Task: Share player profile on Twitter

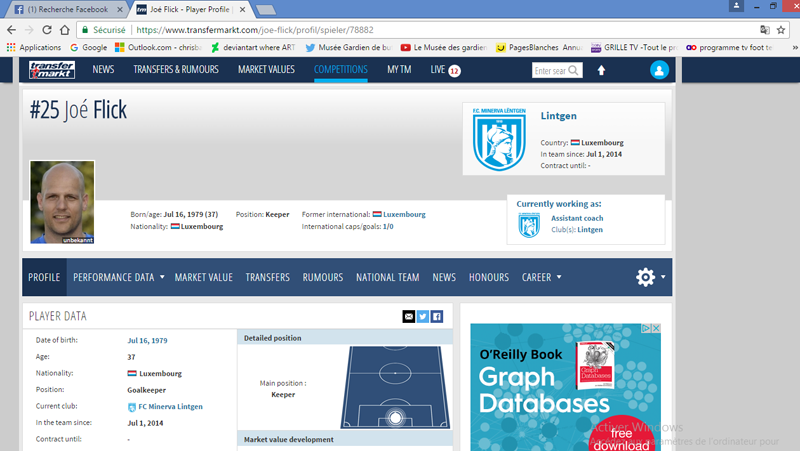Action: click(x=422, y=316)
